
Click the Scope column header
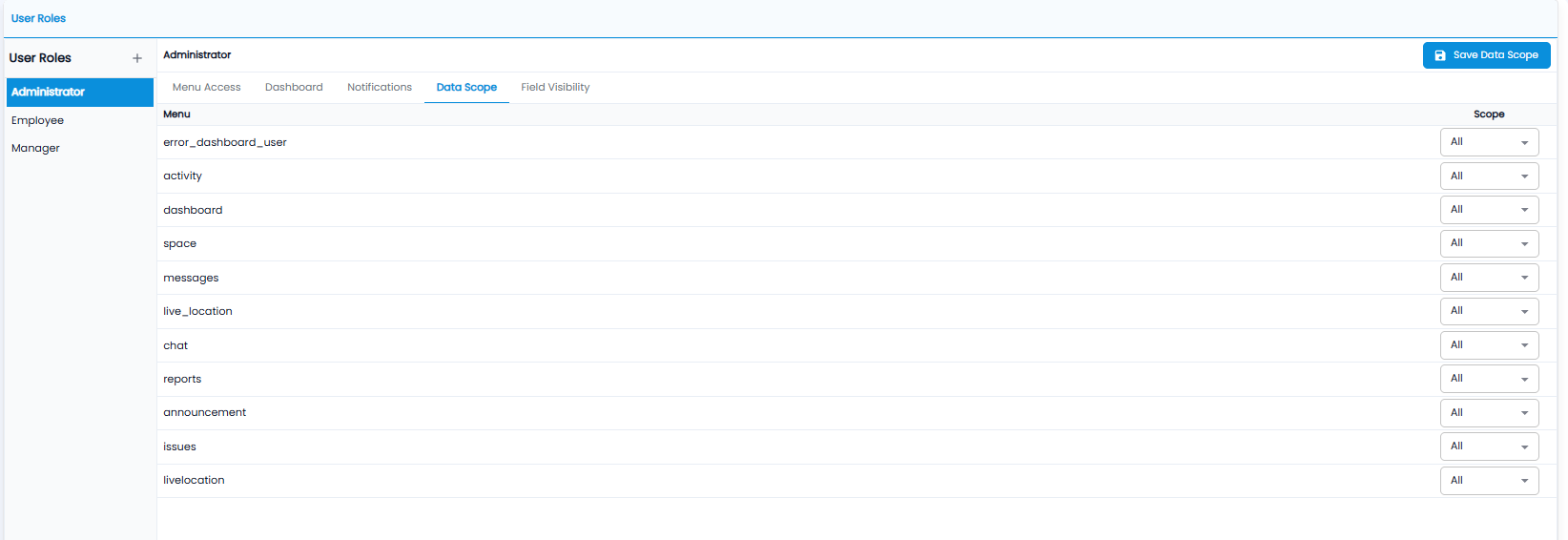1489,114
